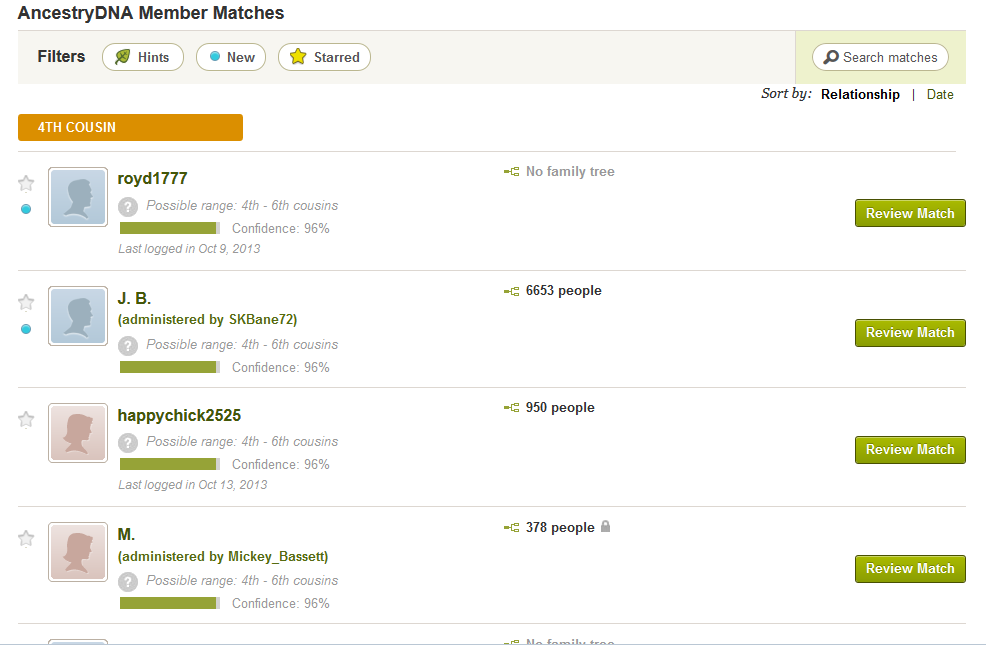The height and width of the screenshot is (645, 986).
Task: Click the question mark help icon under happychick2525
Action: [128, 442]
